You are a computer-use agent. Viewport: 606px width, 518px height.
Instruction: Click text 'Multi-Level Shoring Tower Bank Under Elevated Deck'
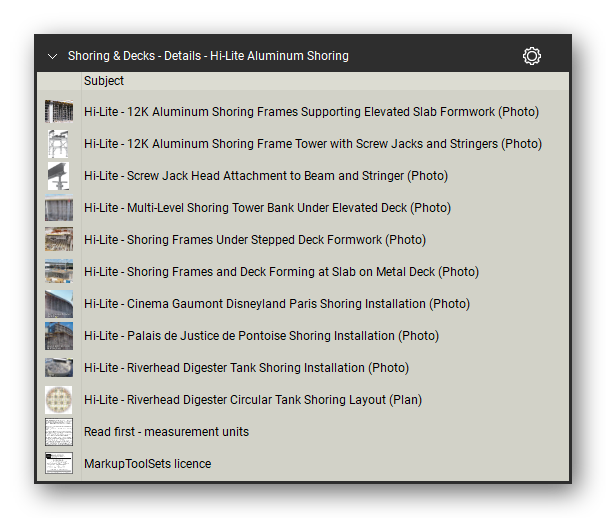tap(267, 208)
